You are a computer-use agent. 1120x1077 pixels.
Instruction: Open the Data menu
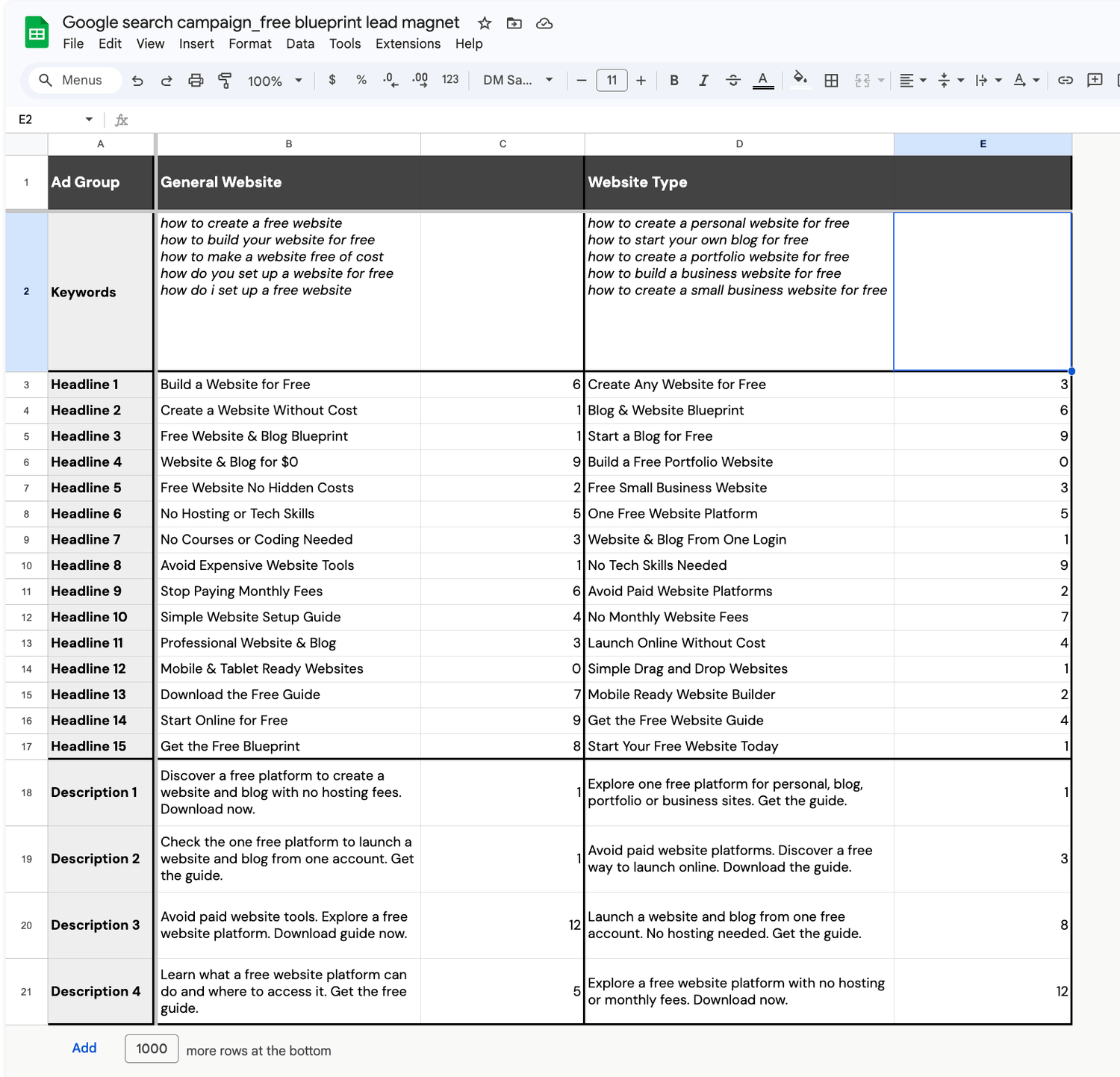coord(300,44)
